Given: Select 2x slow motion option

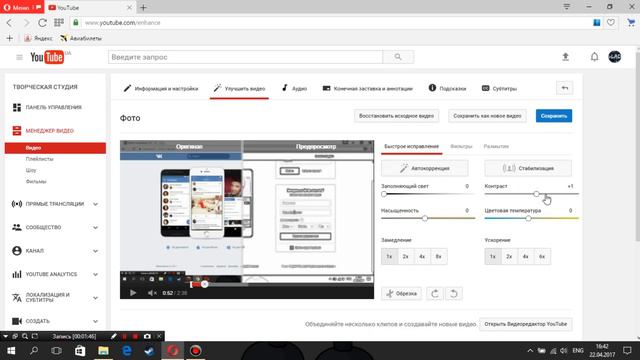Looking at the screenshot, I should pyautogui.click(x=406, y=256).
